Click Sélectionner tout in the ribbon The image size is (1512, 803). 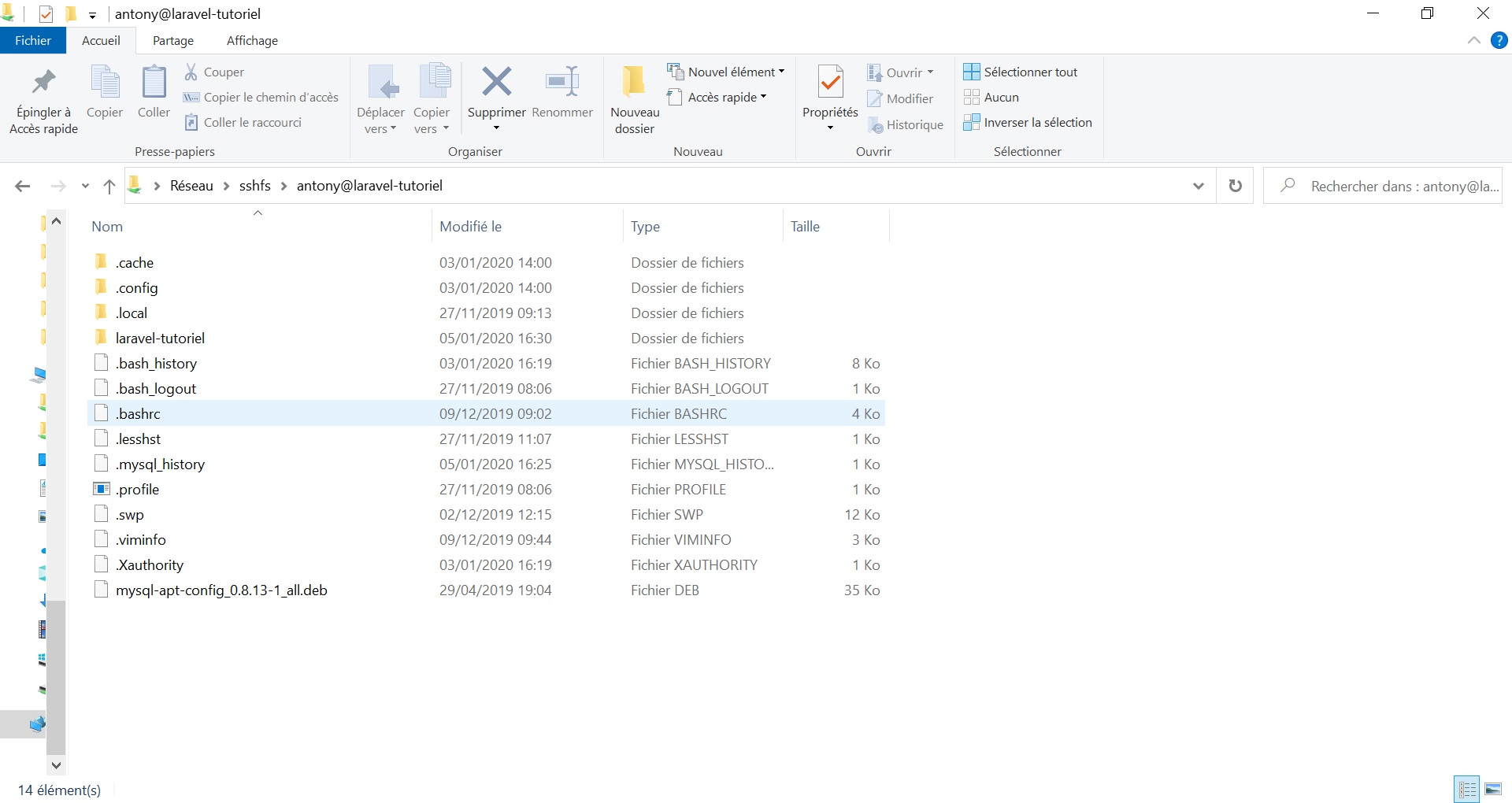coord(1021,72)
